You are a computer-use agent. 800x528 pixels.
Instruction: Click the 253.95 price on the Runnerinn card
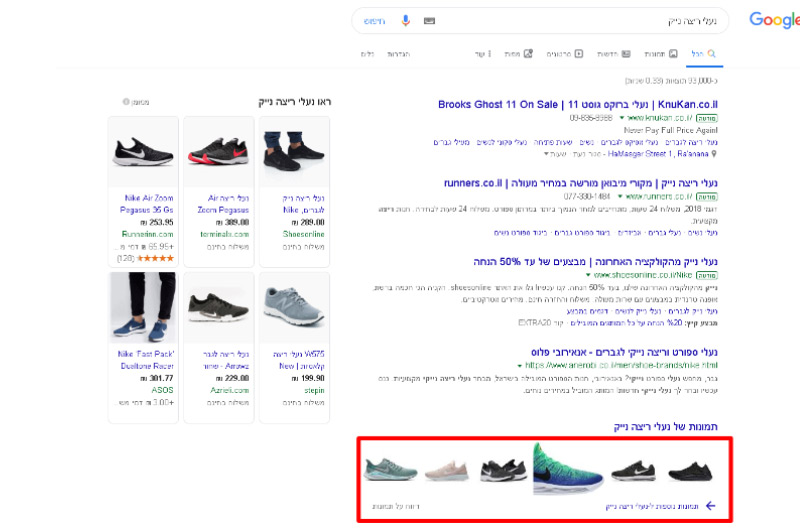157,222
